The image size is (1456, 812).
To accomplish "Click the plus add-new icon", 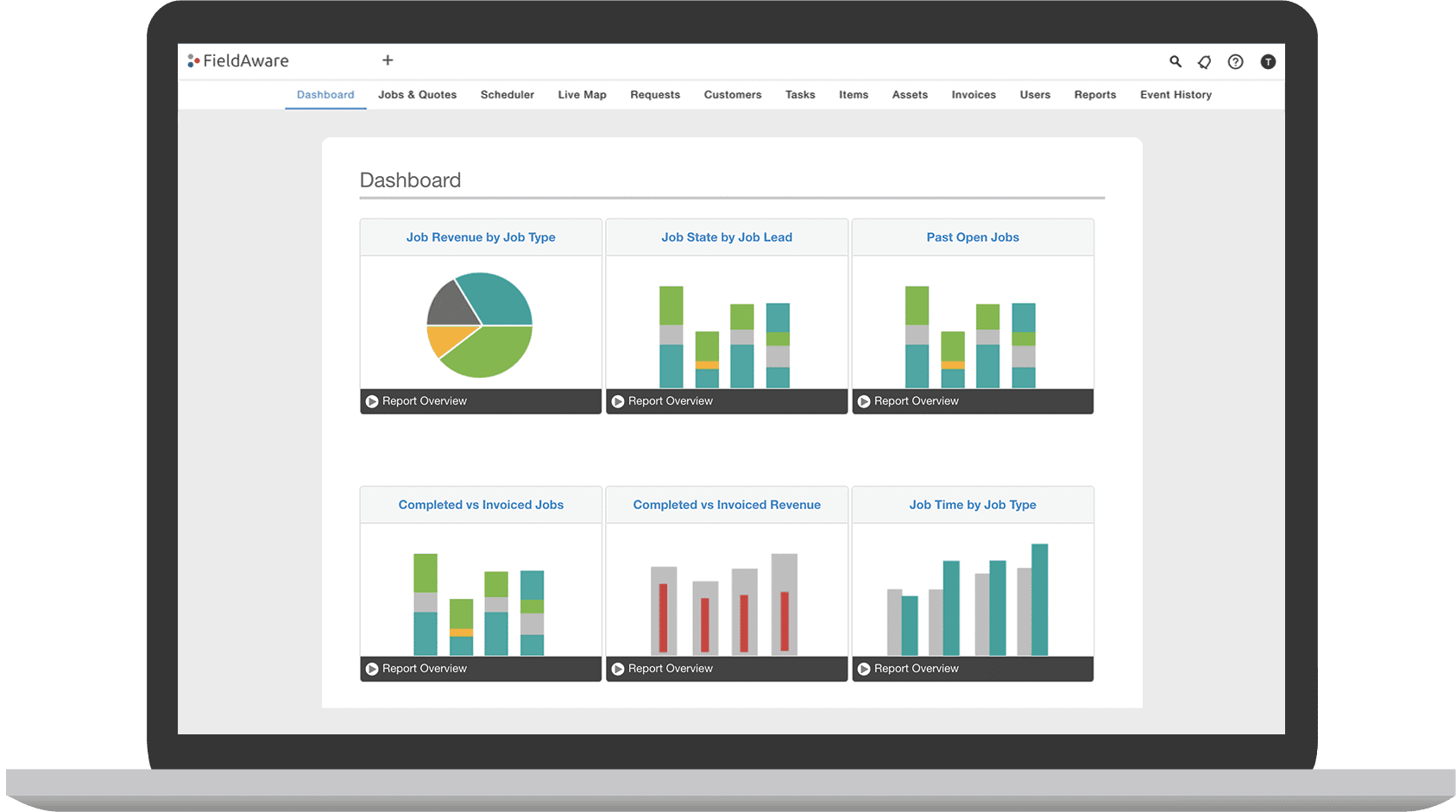I will coord(388,60).
